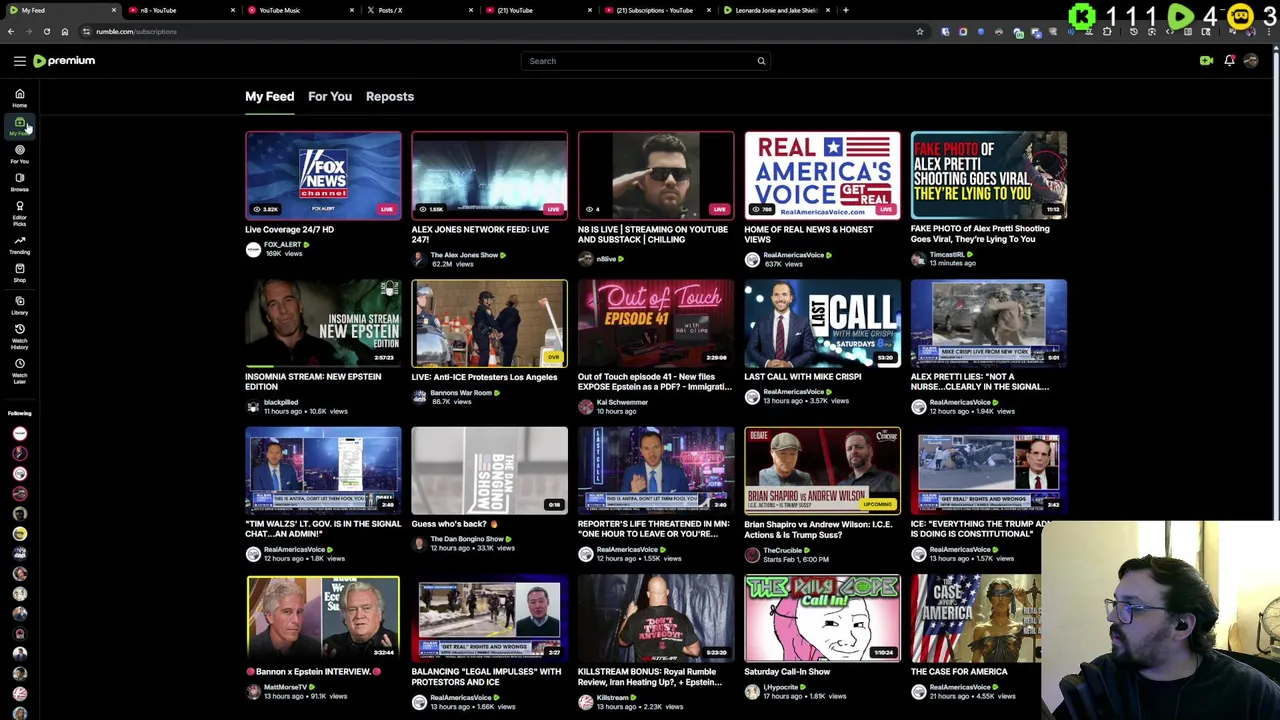
Task: Open Editor Picks in the sidebar
Action: coord(19,212)
